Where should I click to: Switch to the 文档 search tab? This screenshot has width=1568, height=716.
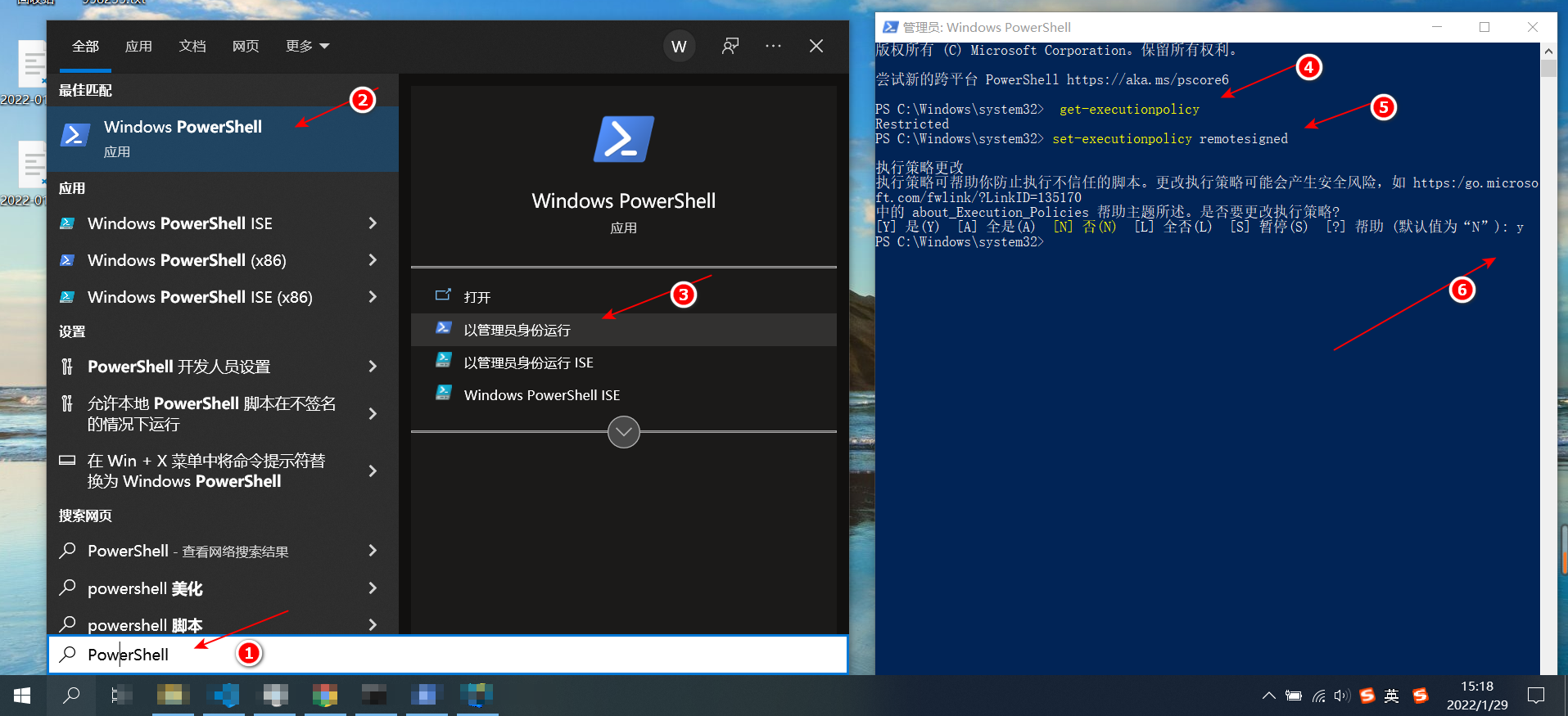coord(192,47)
